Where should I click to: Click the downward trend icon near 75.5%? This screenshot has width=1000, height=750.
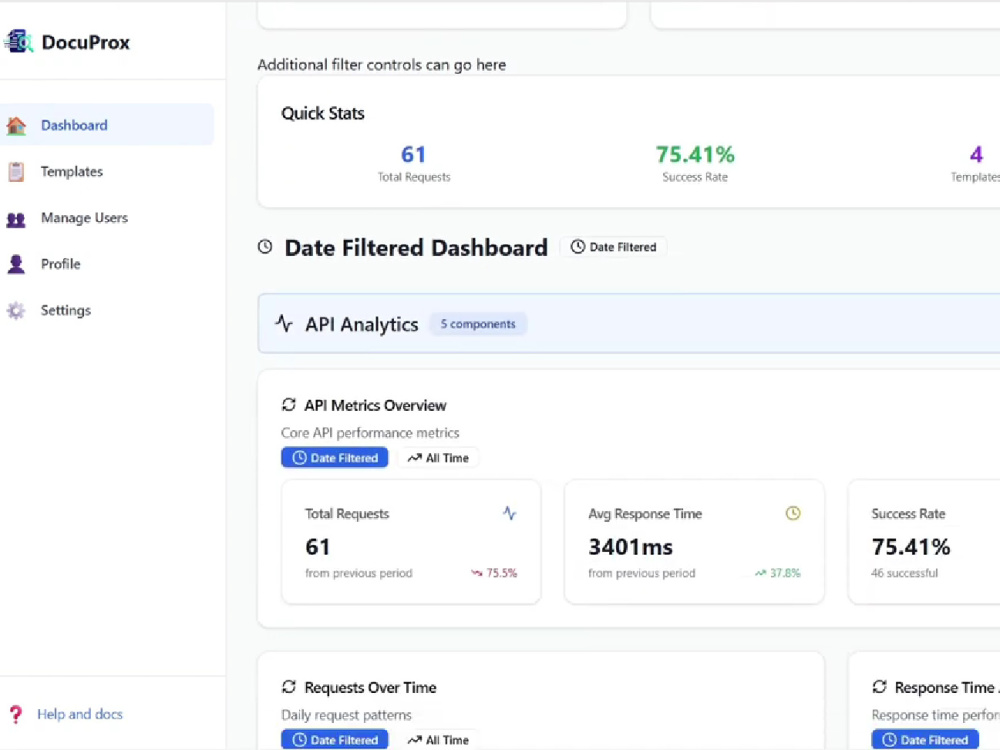[476, 573]
